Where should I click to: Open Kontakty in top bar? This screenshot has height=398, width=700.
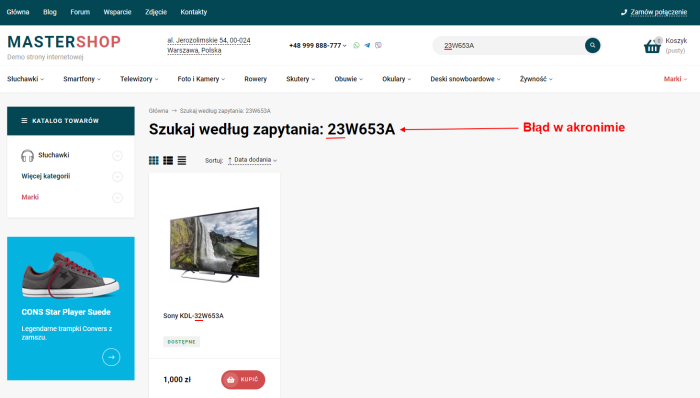pos(194,12)
